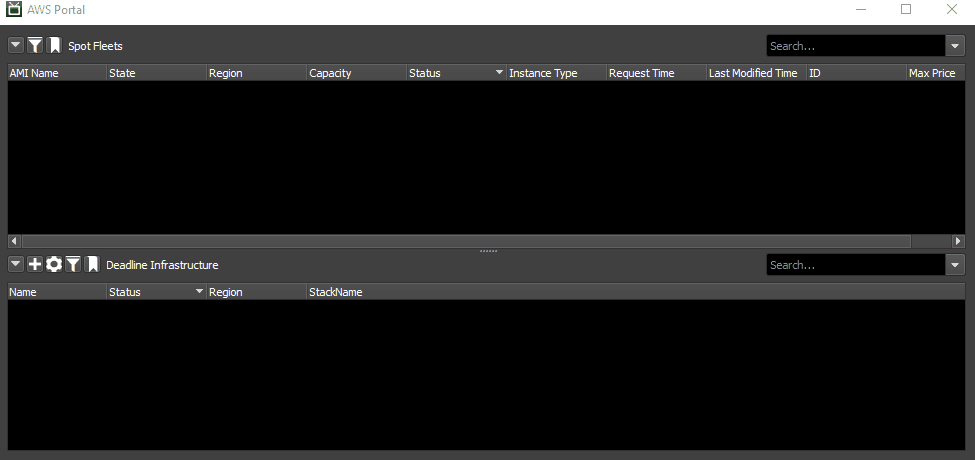This screenshot has height=460, width=975.
Task: Click the infrastructure Region column header
Action: coord(257,292)
